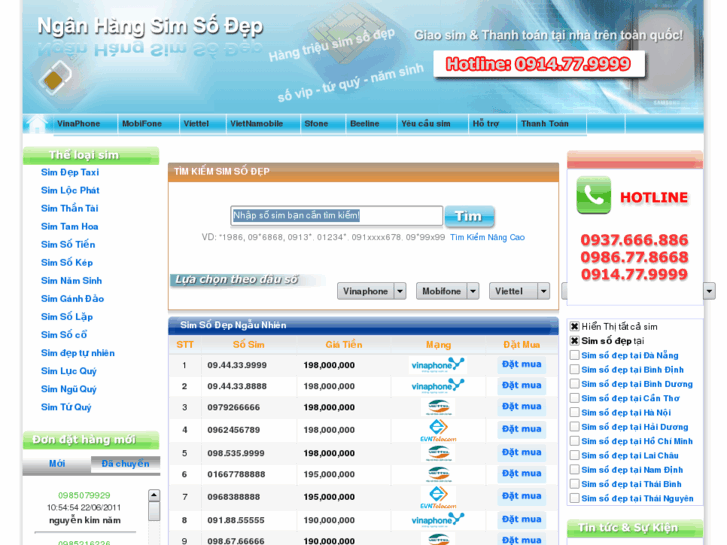Viewport: 727px width, 545px height.
Task: Check 'Sim số đẹp tại Hồ Chí Minh'
Action: (574, 441)
